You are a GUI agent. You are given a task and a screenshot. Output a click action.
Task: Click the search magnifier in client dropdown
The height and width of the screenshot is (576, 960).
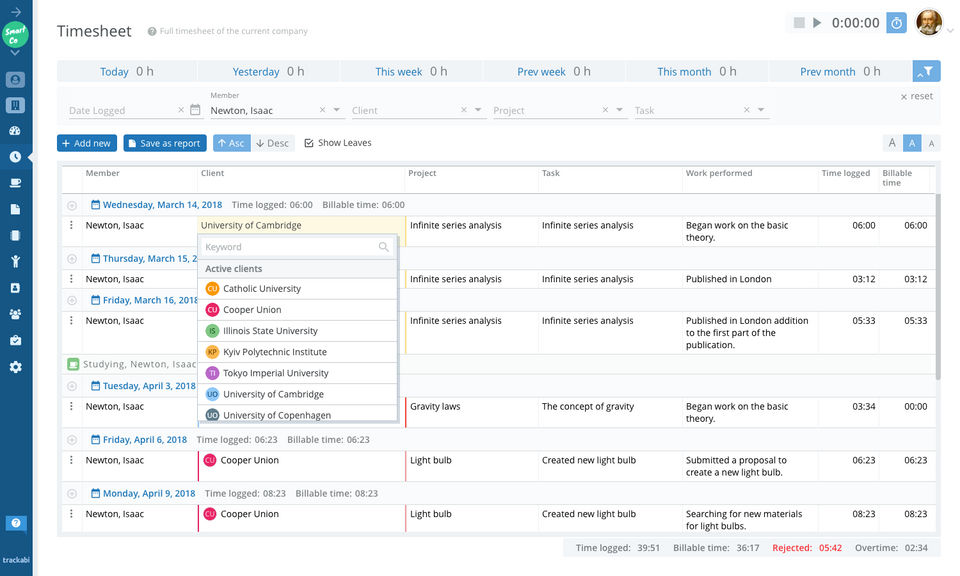[x=384, y=247]
